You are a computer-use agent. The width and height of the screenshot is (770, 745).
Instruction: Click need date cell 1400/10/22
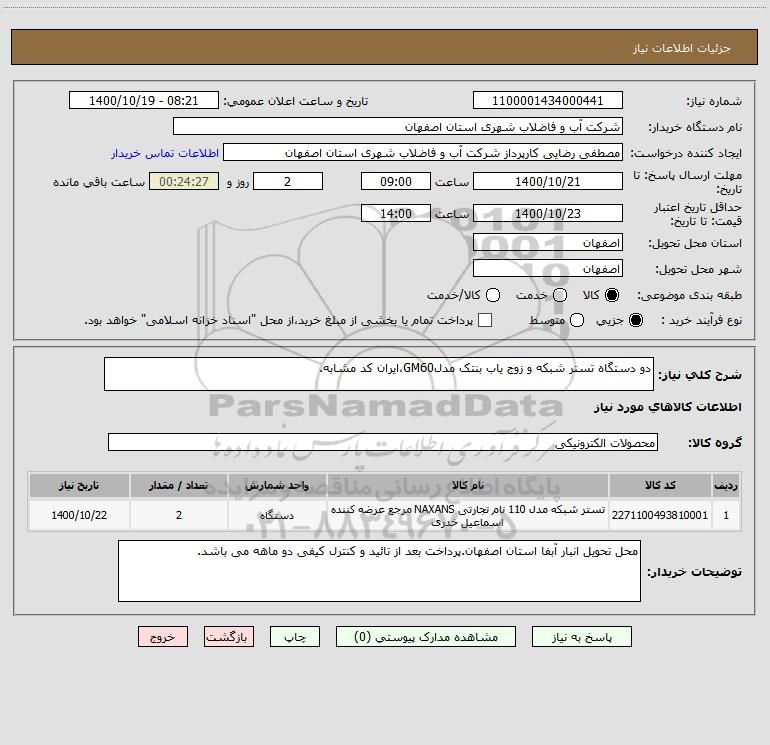click(x=79, y=515)
